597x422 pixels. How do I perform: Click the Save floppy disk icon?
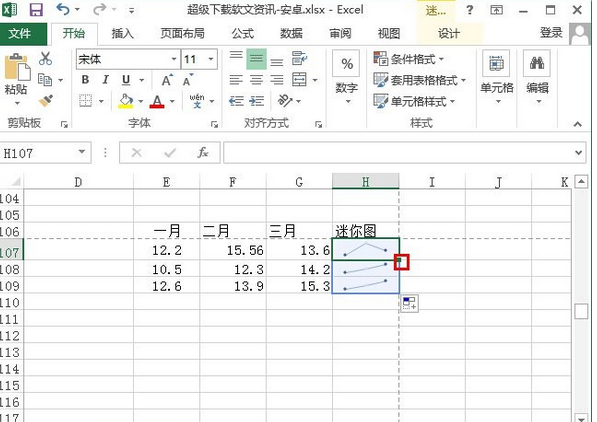coord(36,10)
